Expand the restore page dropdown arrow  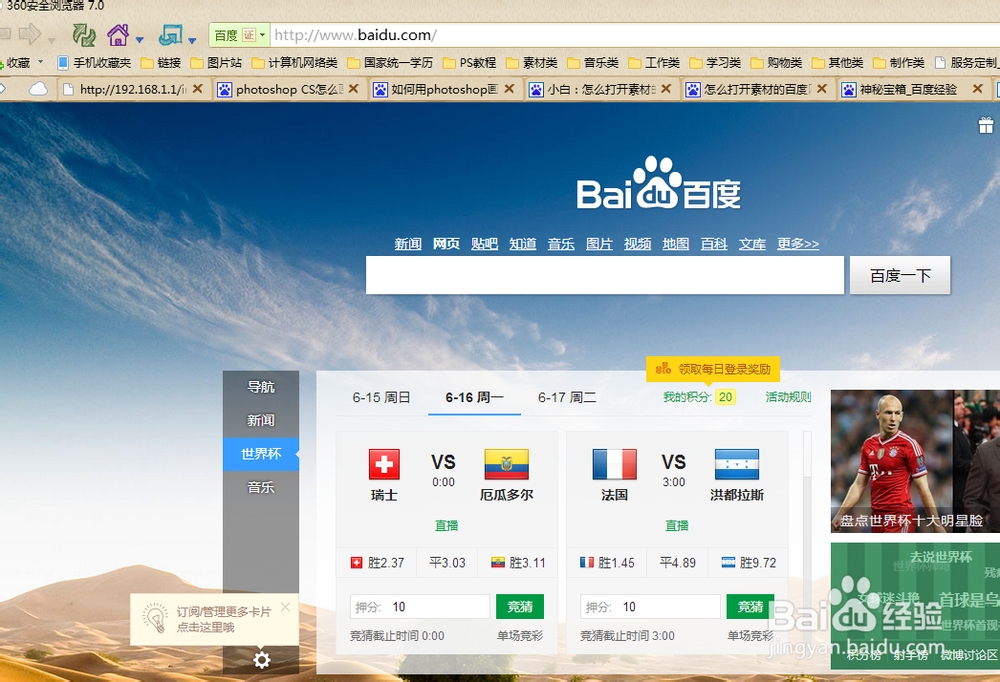pos(192,40)
